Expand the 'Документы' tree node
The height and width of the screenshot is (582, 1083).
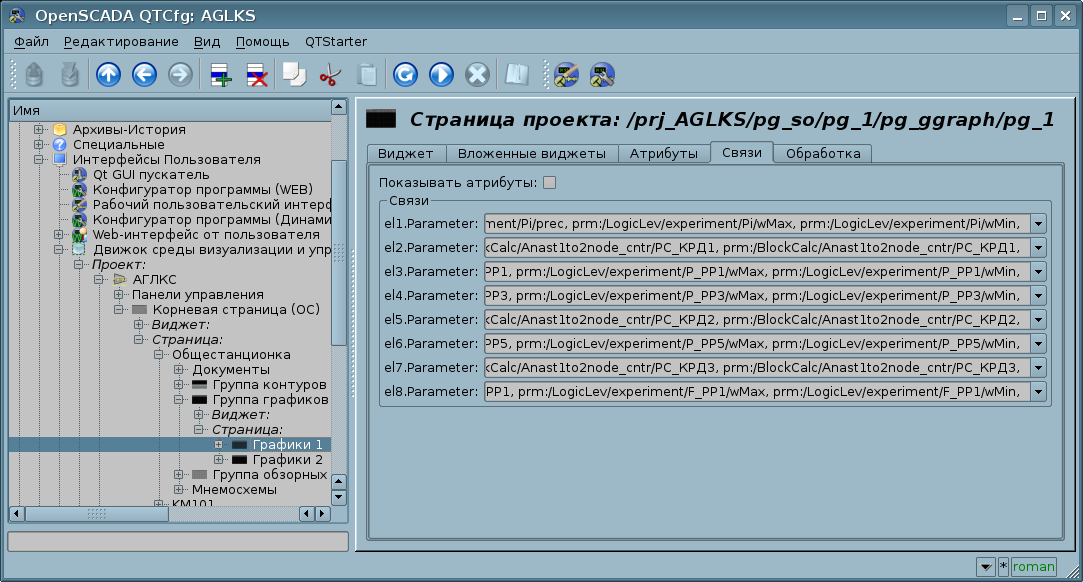pos(179,370)
